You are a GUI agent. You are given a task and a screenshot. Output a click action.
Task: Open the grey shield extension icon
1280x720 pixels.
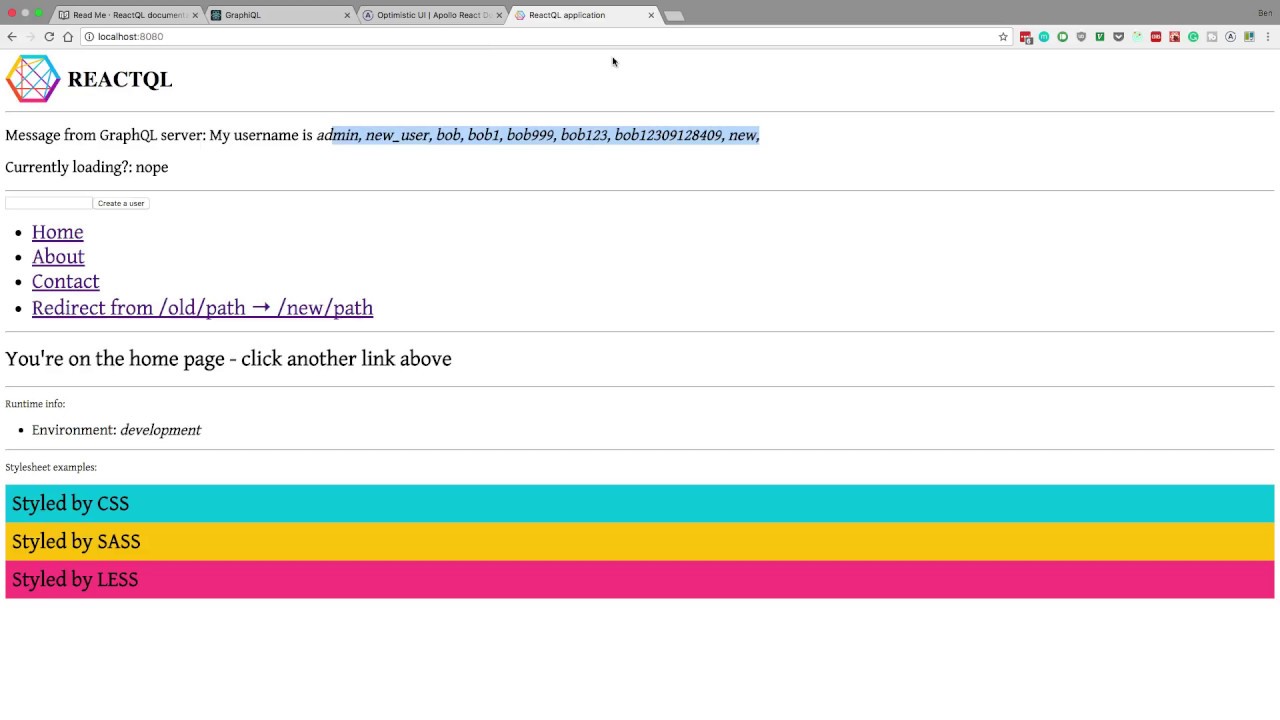click(1081, 37)
